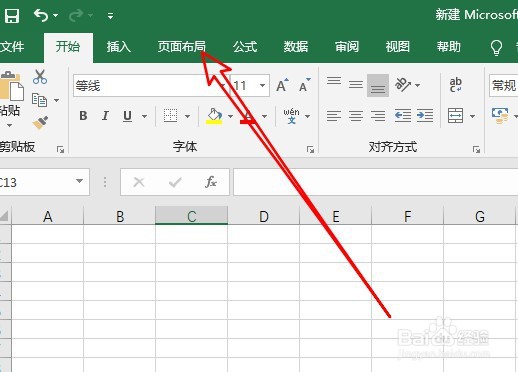Open underline style dropdown arrow

pos(144,116)
